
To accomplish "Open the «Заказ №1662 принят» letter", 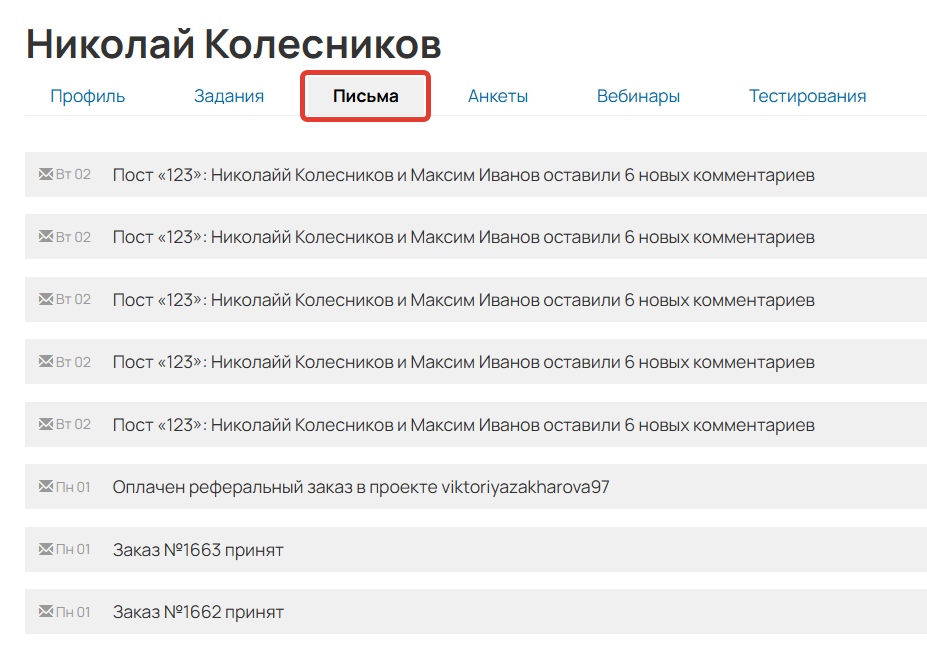I will 197,611.
